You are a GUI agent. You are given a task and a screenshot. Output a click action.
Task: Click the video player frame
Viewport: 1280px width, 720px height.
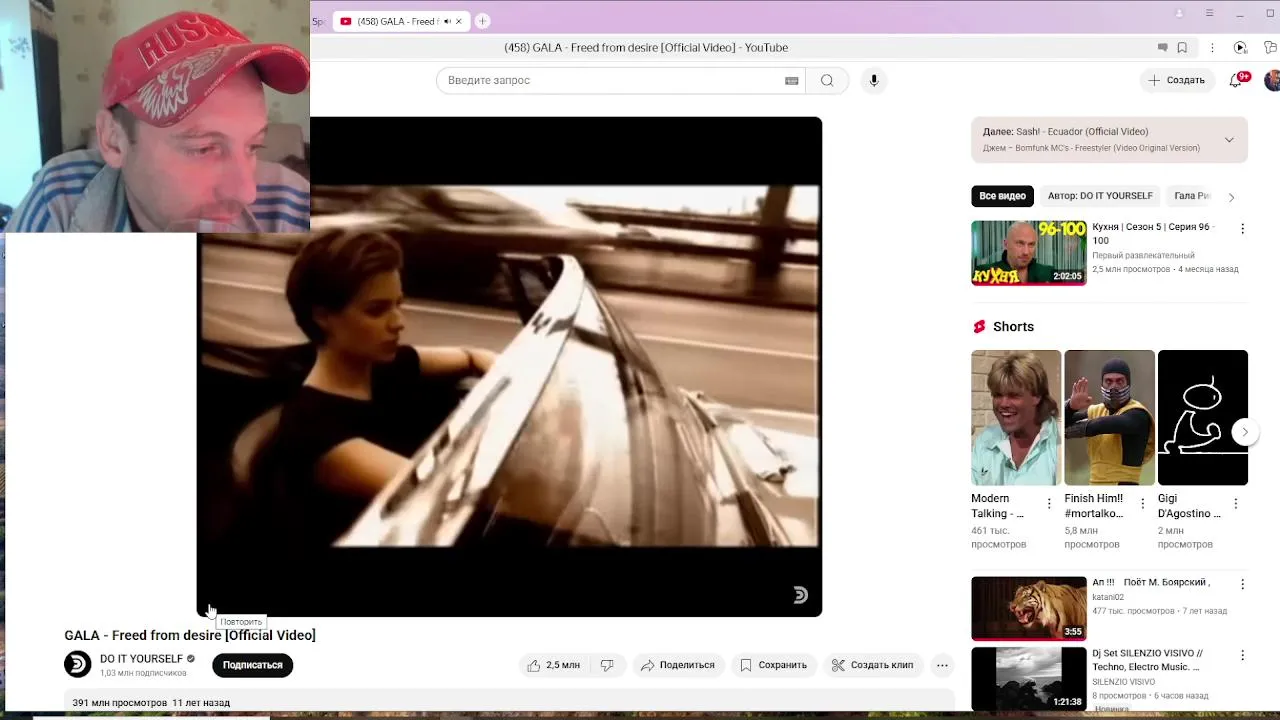click(509, 366)
